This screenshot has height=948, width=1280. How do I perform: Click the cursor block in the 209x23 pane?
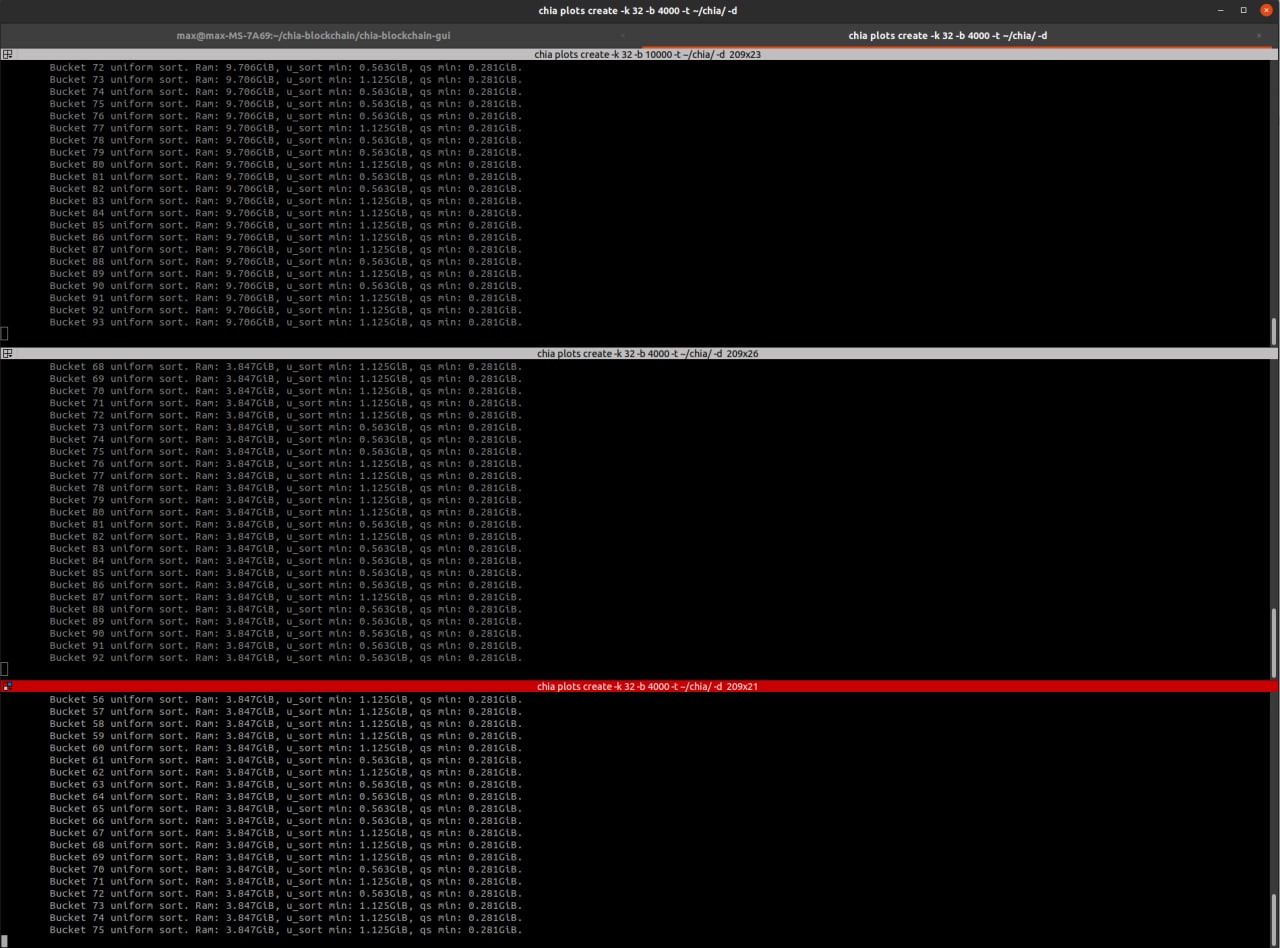[4, 334]
